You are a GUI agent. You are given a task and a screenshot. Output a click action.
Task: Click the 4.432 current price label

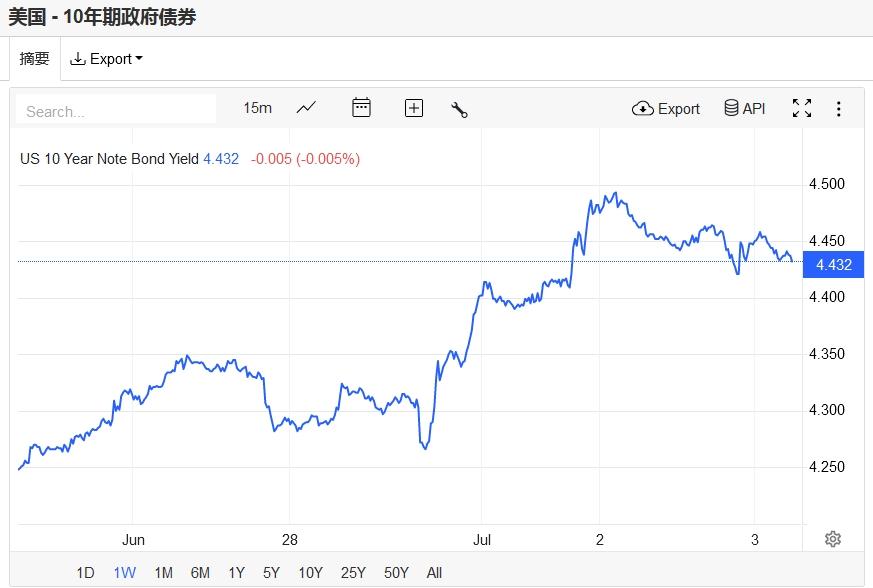(x=834, y=264)
